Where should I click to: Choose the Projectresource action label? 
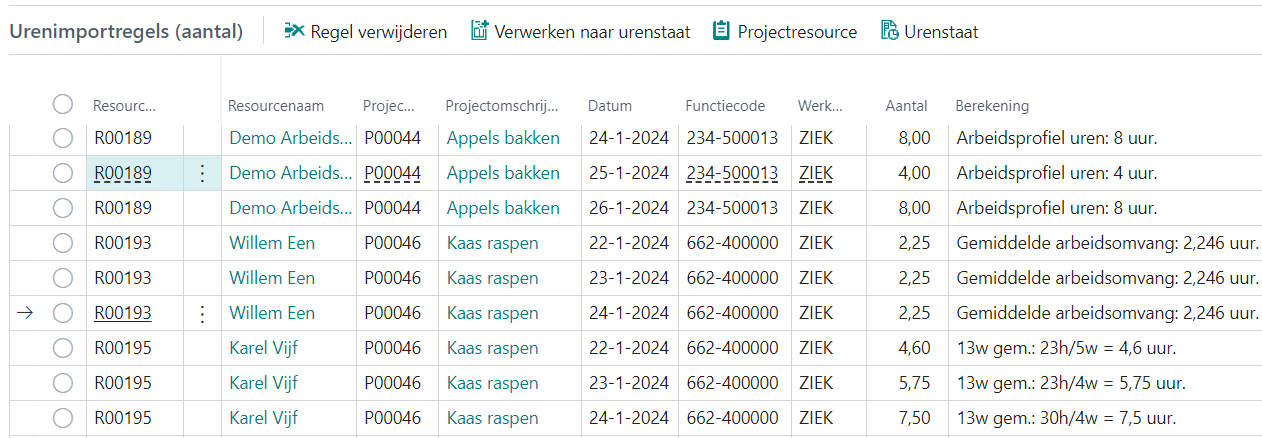click(x=797, y=32)
